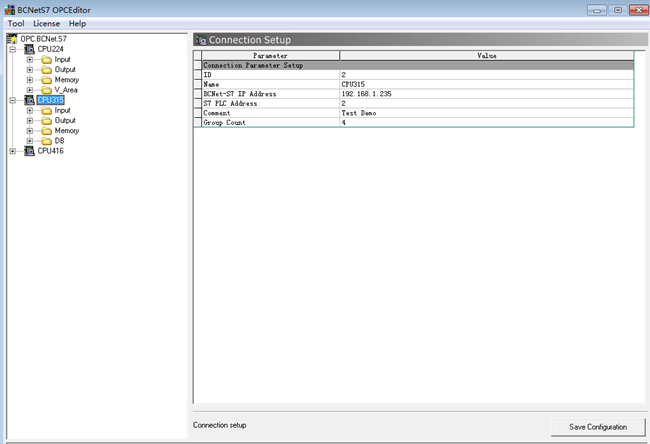
Task: Click the Value column header
Action: point(487,56)
